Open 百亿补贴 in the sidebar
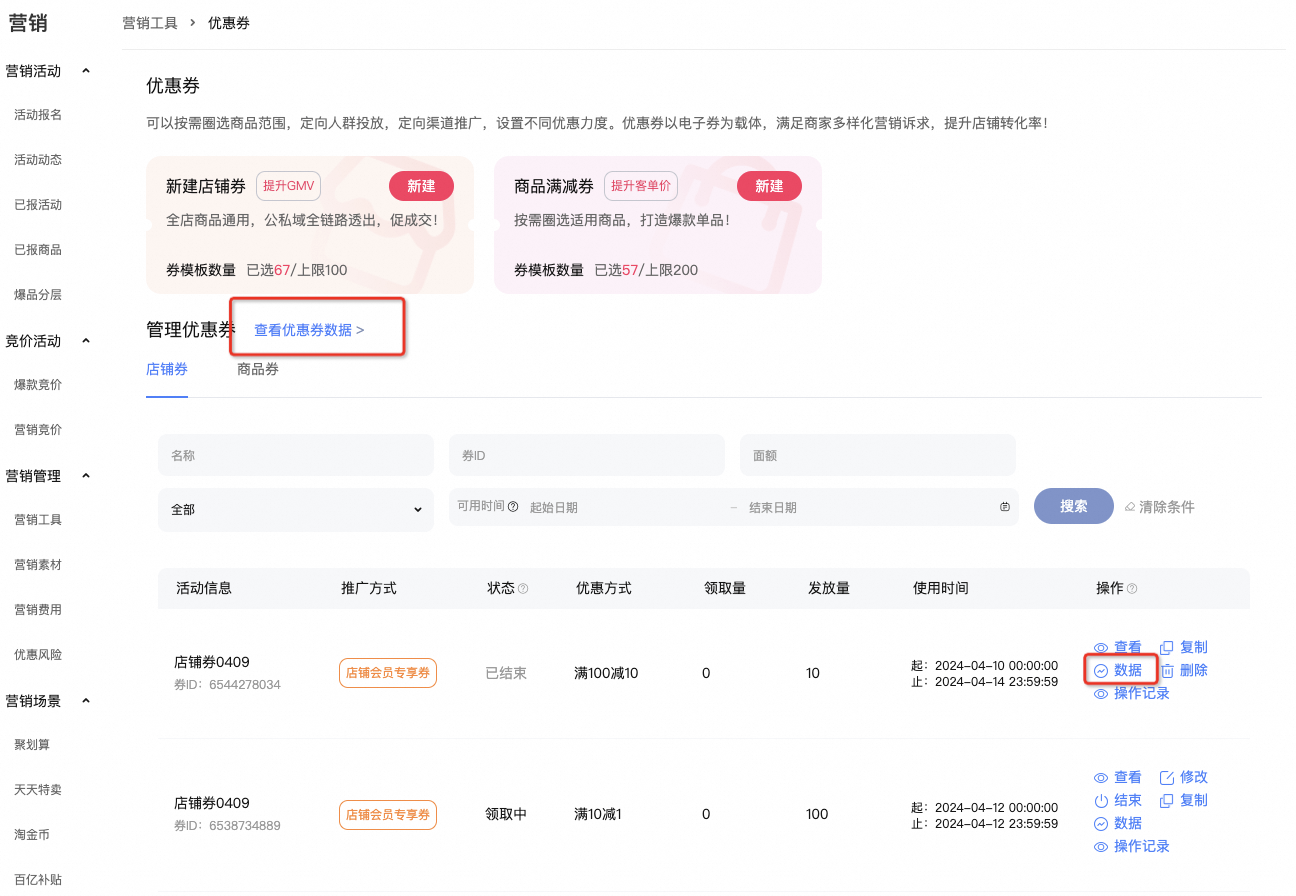This screenshot has height=896, width=1296. pyautogui.click(x=38, y=880)
